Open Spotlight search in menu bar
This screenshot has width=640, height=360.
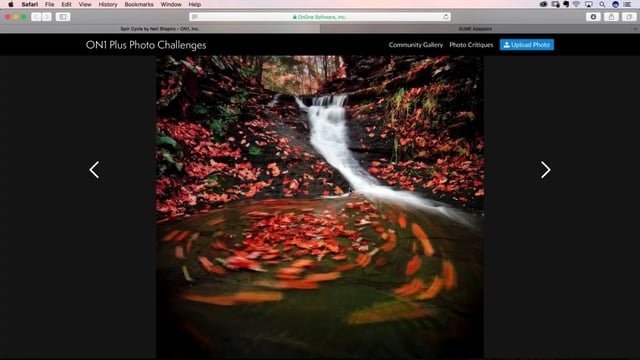pos(602,4)
